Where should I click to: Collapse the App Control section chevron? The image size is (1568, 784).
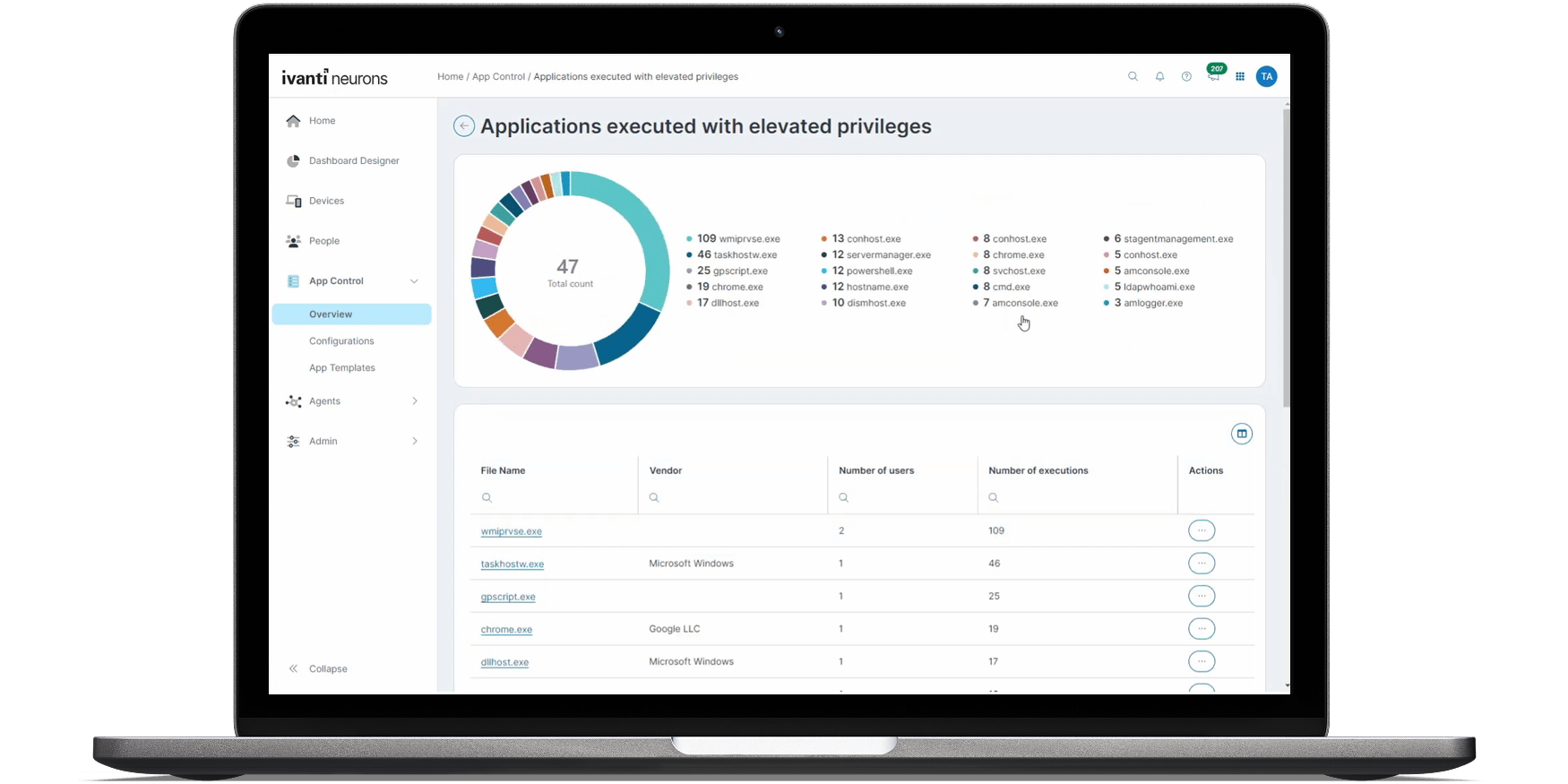414,281
